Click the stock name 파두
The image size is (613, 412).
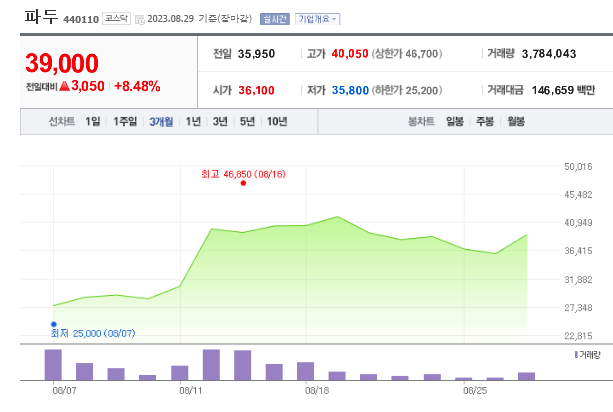click(41, 17)
